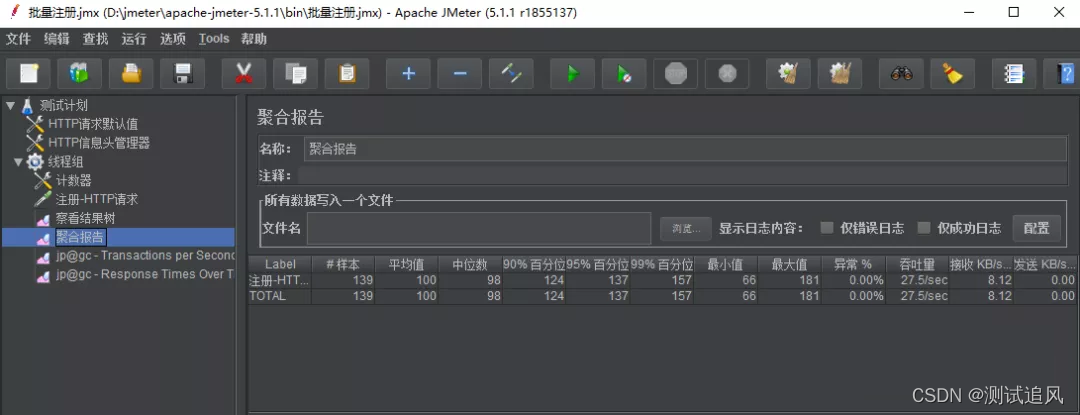Sort by the 吞吐量 column header
This screenshot has width=1080, height=415.
[x=917, y=264]
